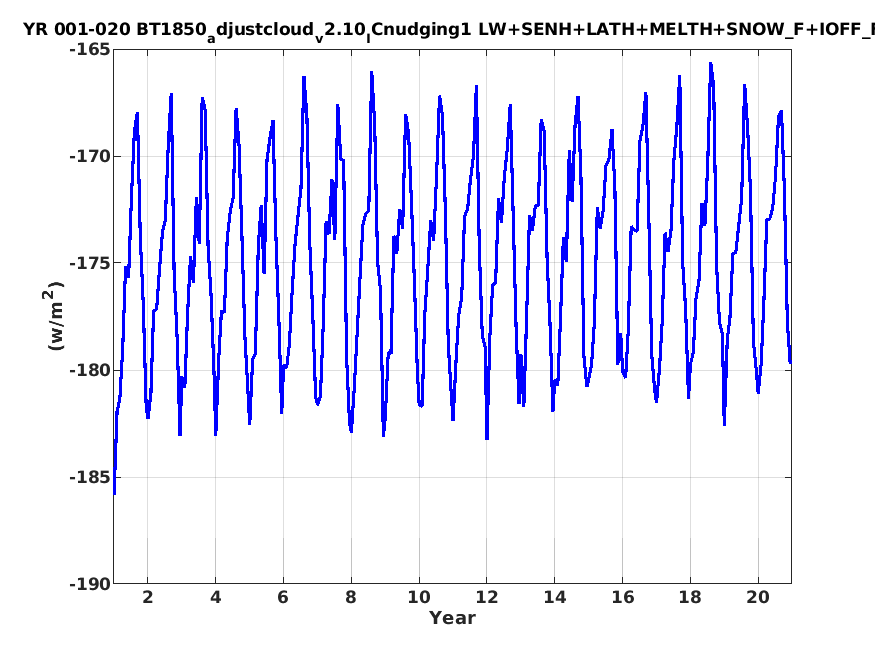Click the x-axis tick label 12
Screen dimensions: 875x656
point(487,597)
